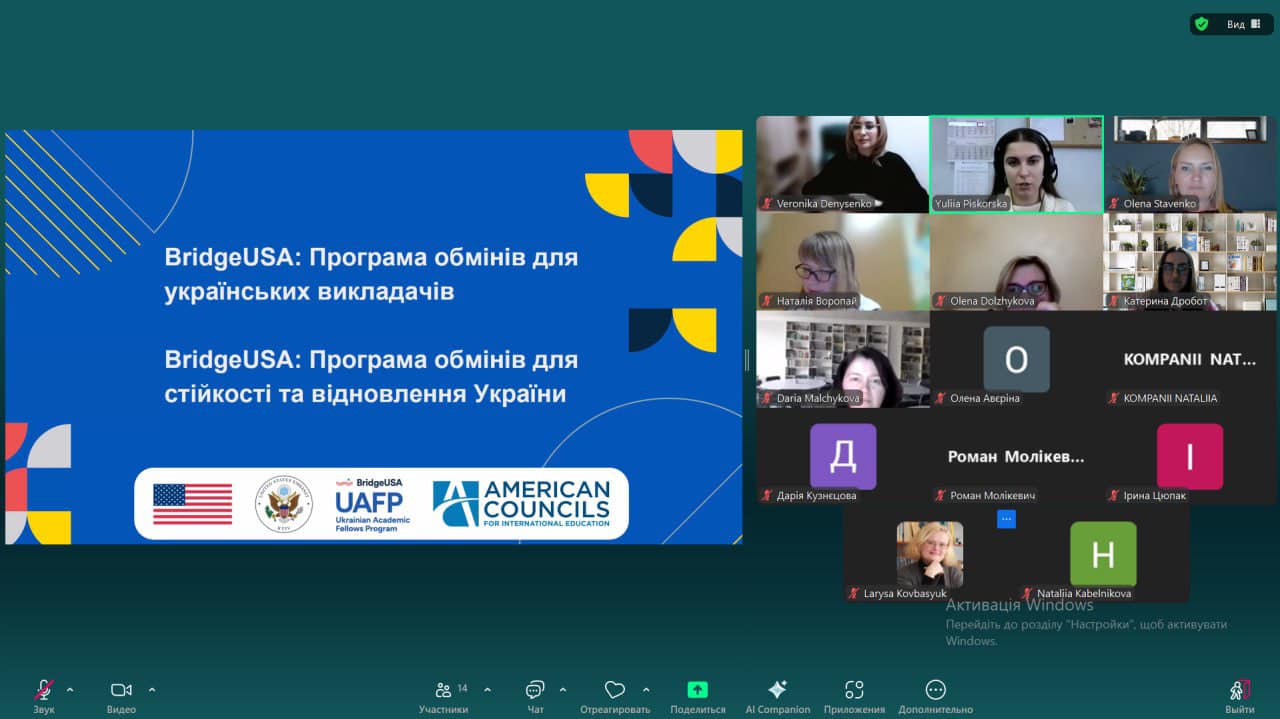The height and width of the screenshot is (719, 1280).
Task: Expand the reactions options chevron
Action: point(646,689)
